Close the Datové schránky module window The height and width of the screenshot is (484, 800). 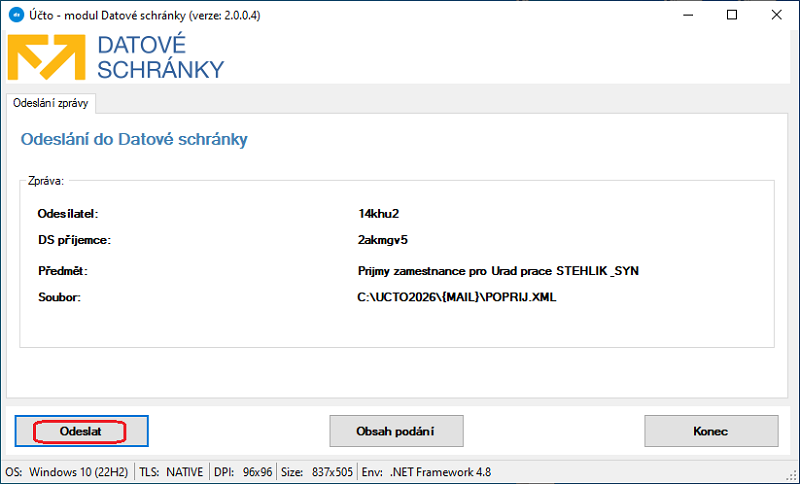778,15
